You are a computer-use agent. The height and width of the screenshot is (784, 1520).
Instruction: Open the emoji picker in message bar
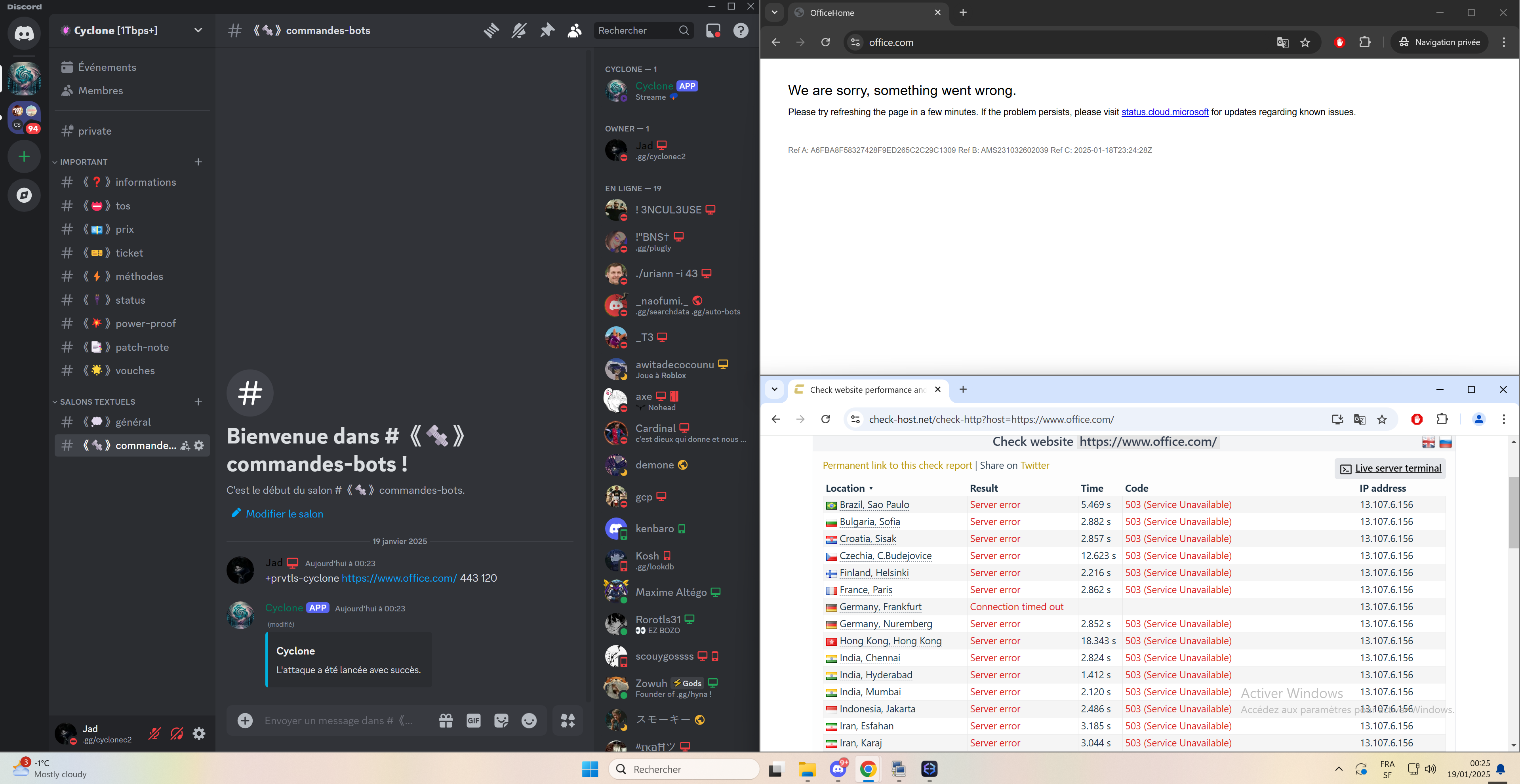(529, 720)
